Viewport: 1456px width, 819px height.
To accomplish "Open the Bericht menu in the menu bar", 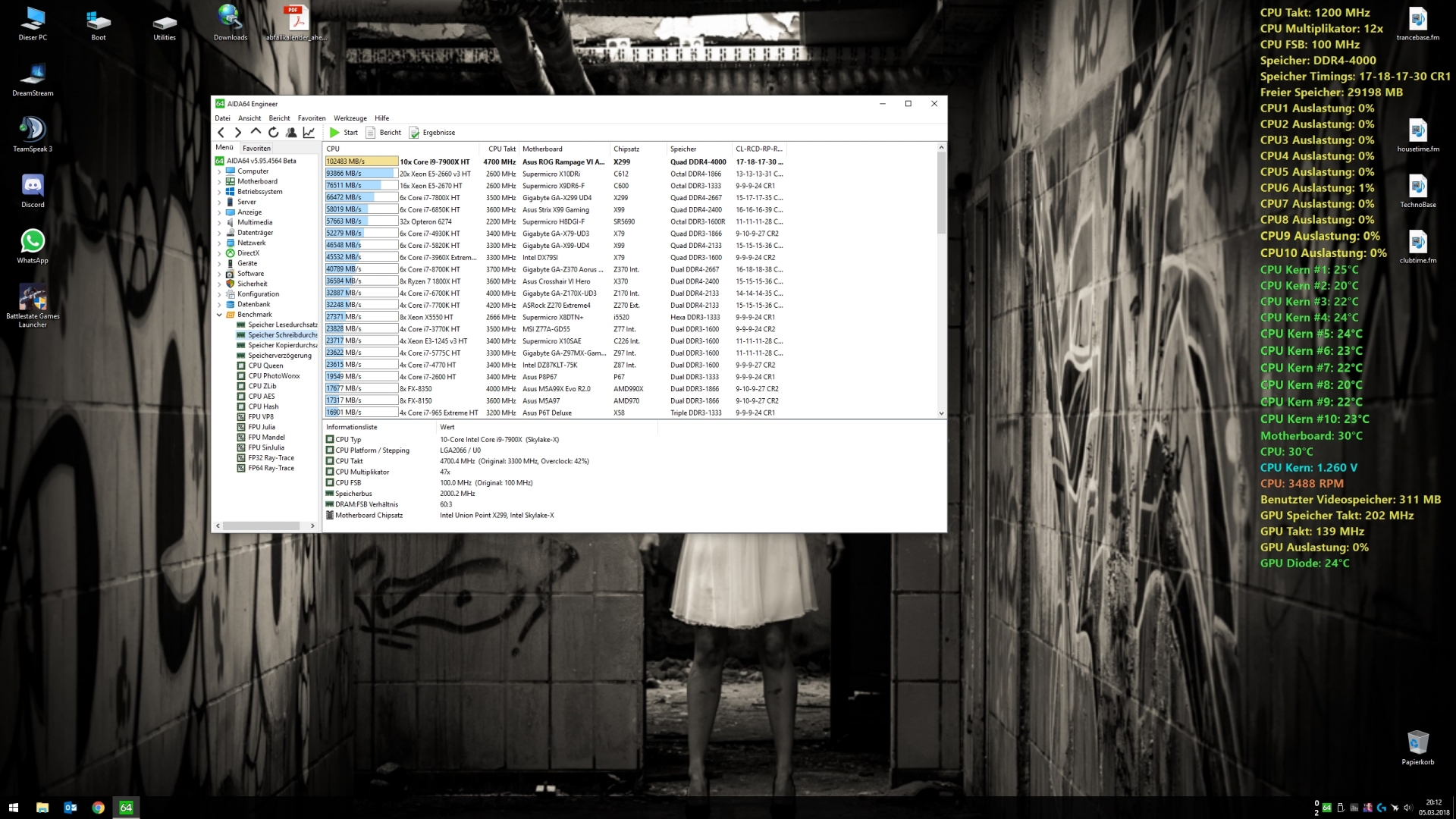I will click(279, 118).
